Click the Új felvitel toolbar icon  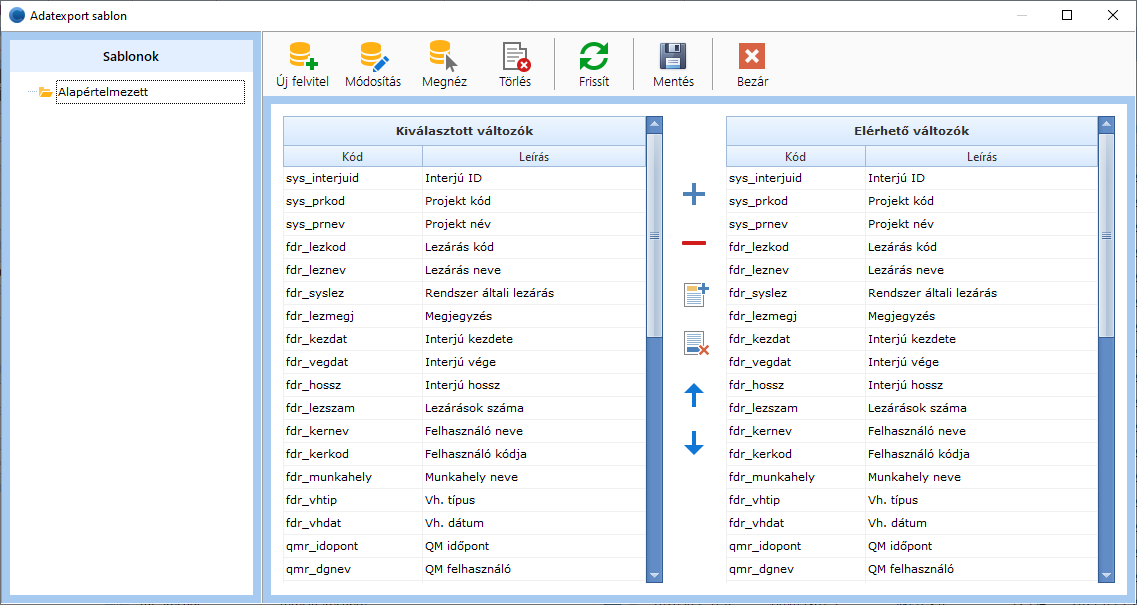click(302, 57)
